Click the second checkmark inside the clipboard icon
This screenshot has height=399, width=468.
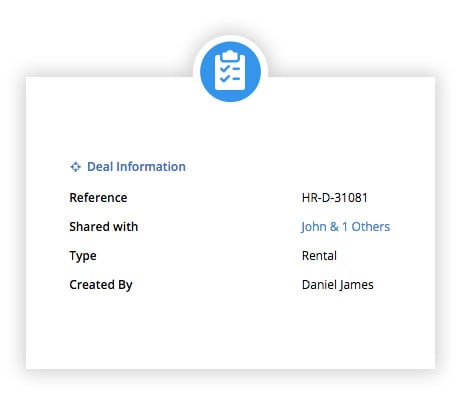click(225, 79)
